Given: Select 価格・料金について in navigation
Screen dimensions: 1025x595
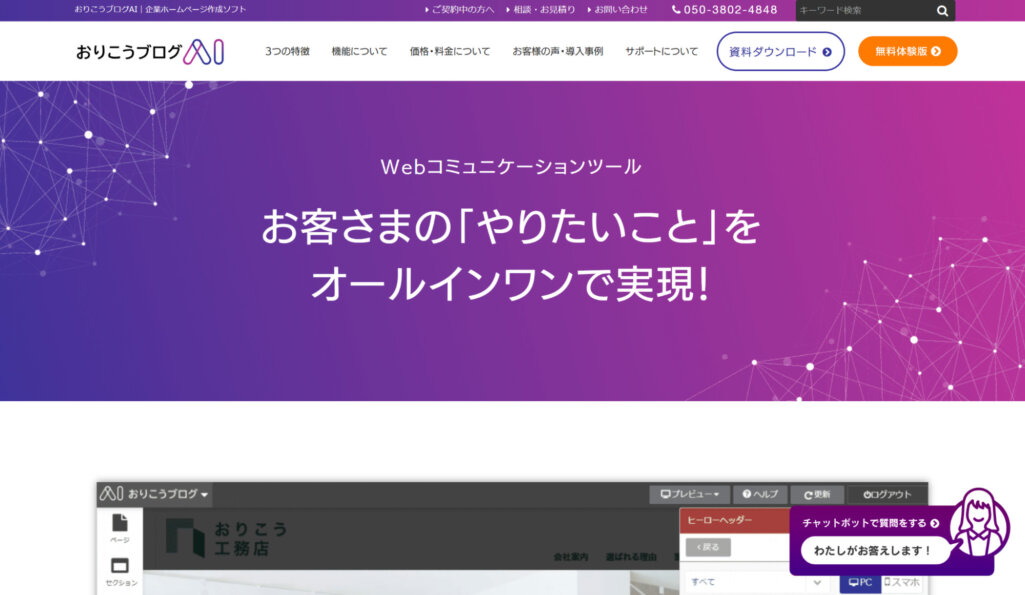Looking at the screenshot, I should pos(449,51).
